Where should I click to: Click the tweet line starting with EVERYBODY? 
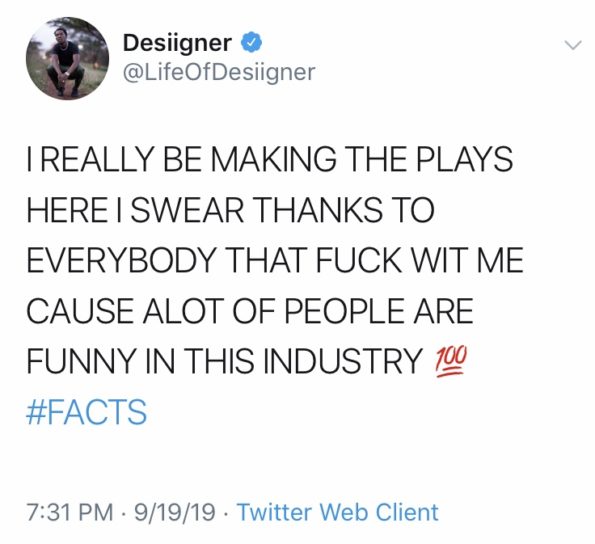(x=275, y=260)
